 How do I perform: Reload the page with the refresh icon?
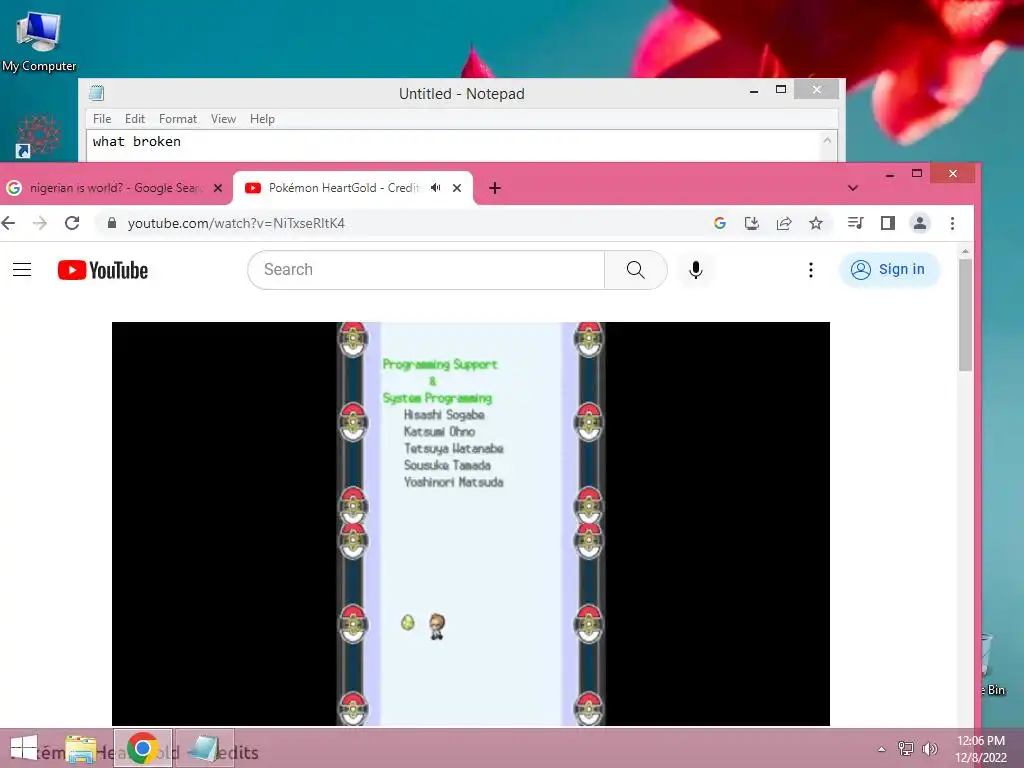pyautogui.click(x=72, y=223)
